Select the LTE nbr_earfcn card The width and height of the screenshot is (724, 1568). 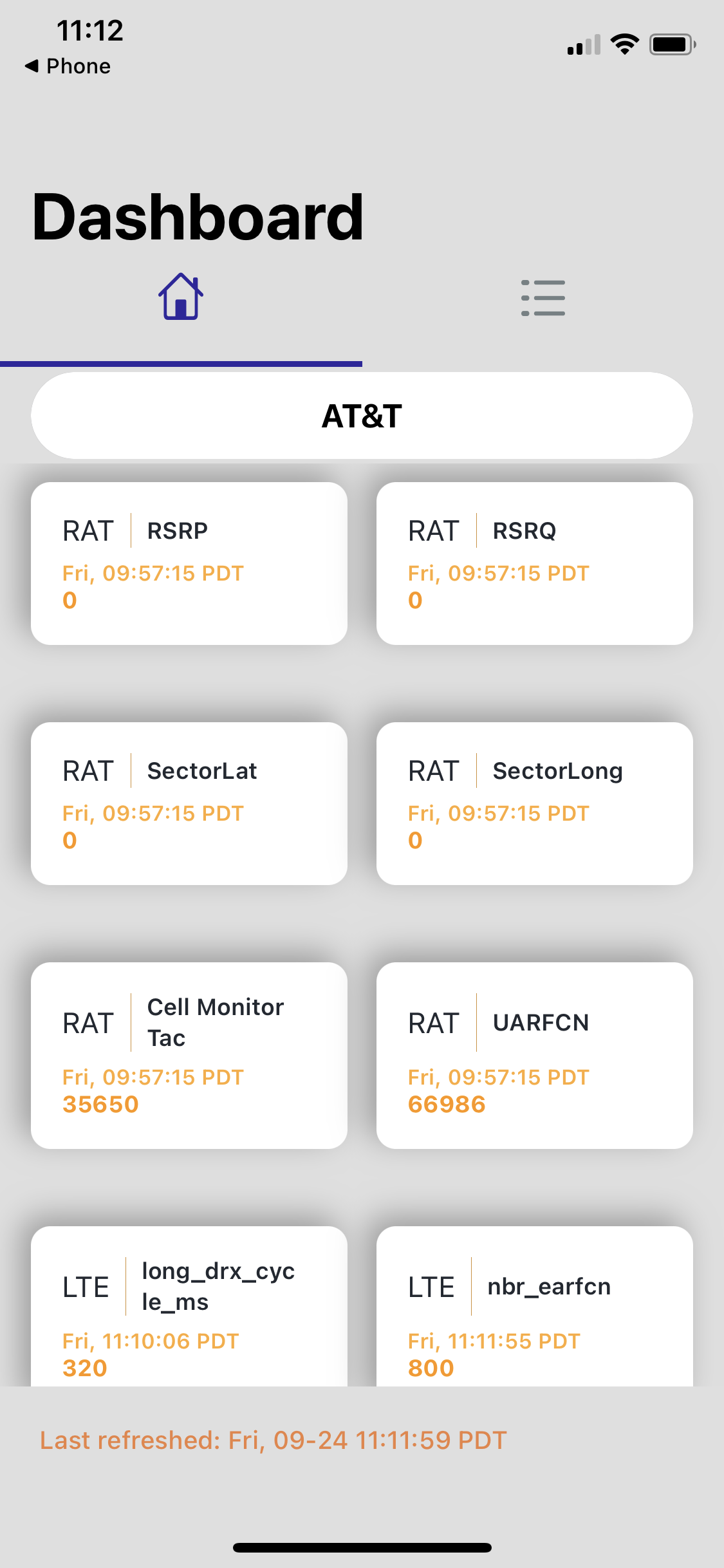pyautogui.click(x=535, y=1306)
